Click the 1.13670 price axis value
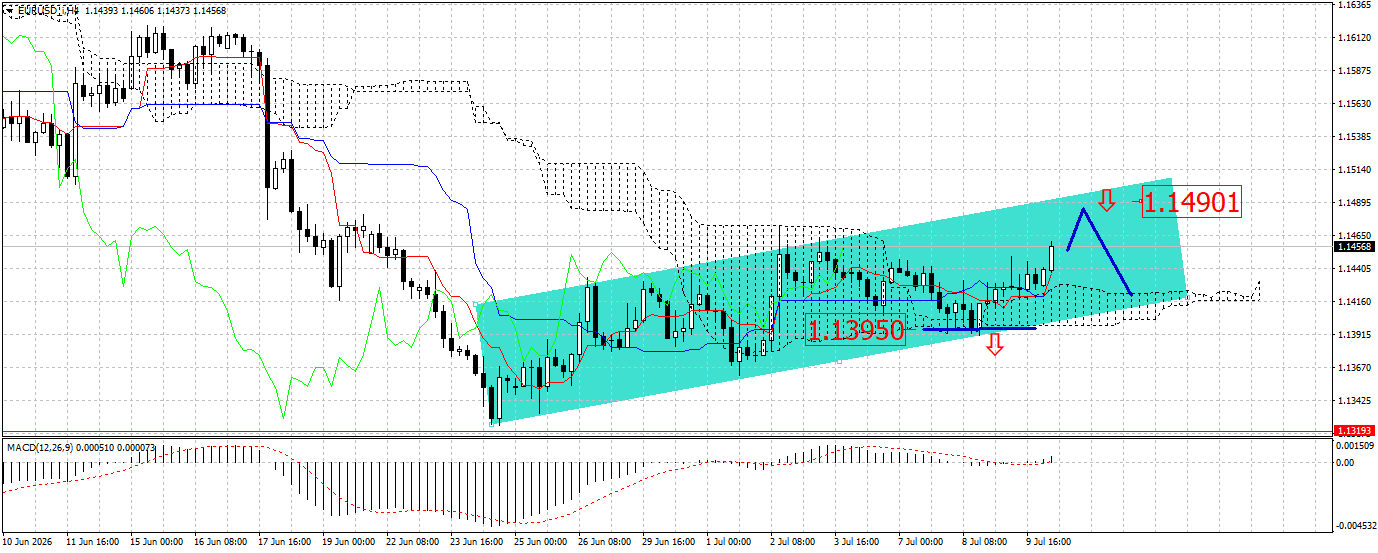Screen dimensions: 1378x553 point(1356,368)
